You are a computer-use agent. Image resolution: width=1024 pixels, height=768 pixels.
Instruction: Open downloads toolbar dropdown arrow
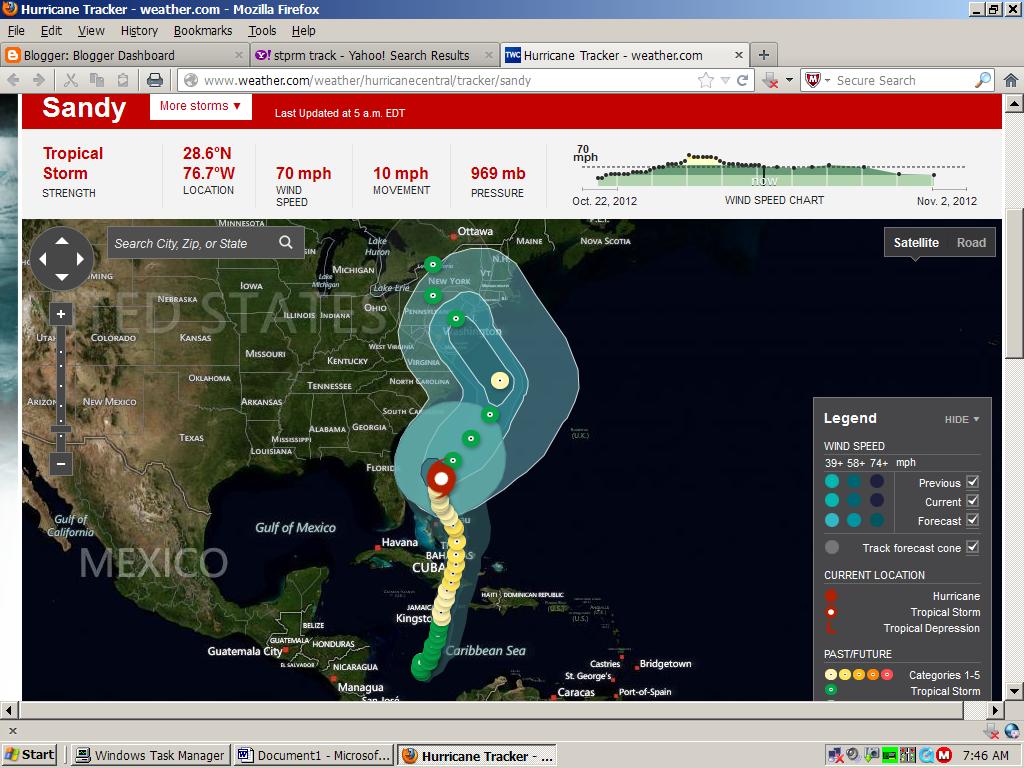[789, 80]
